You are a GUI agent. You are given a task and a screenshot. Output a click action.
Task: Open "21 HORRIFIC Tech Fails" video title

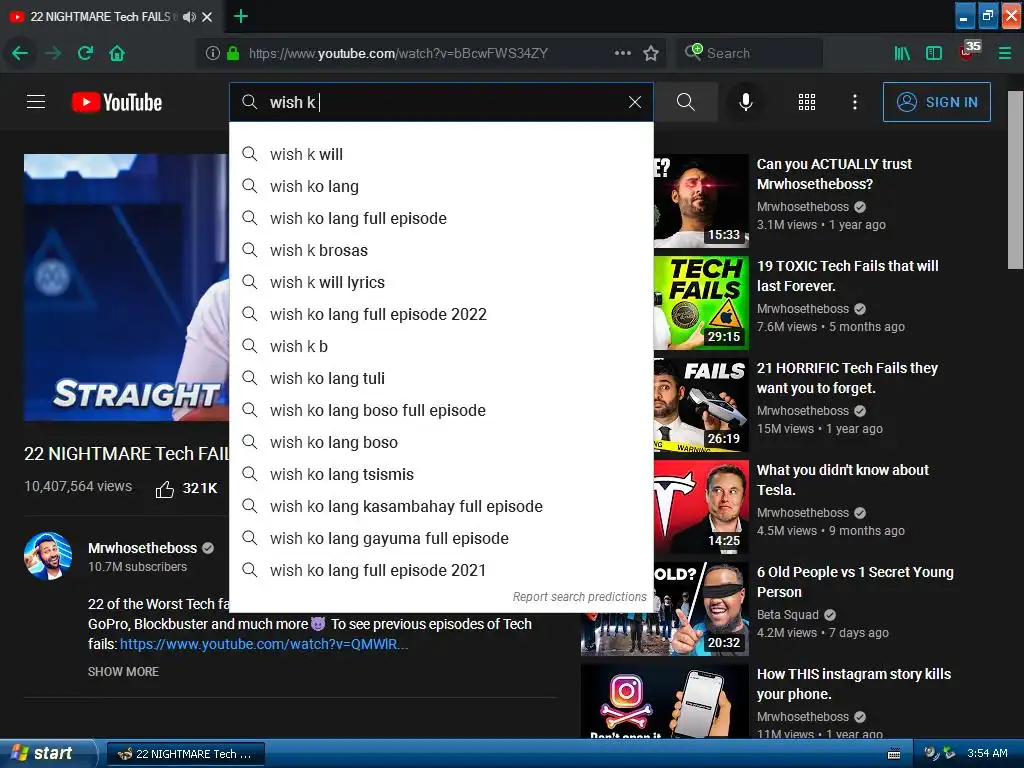point(847,377)
